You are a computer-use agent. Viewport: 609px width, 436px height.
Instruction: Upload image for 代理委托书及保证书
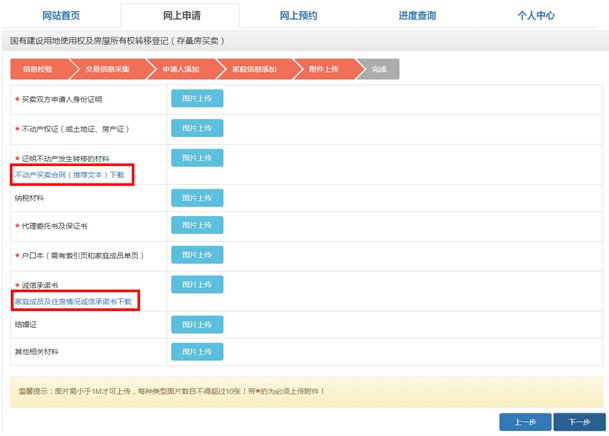point(197,225)
